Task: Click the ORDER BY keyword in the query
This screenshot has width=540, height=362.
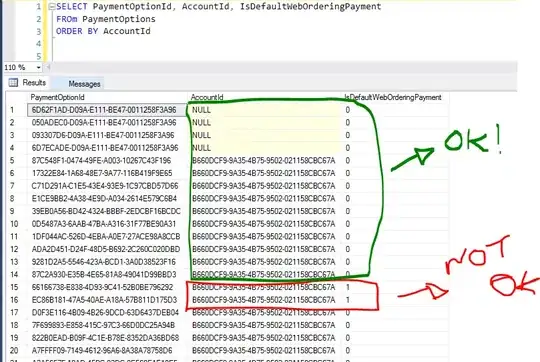Action: tap(77, 31)
